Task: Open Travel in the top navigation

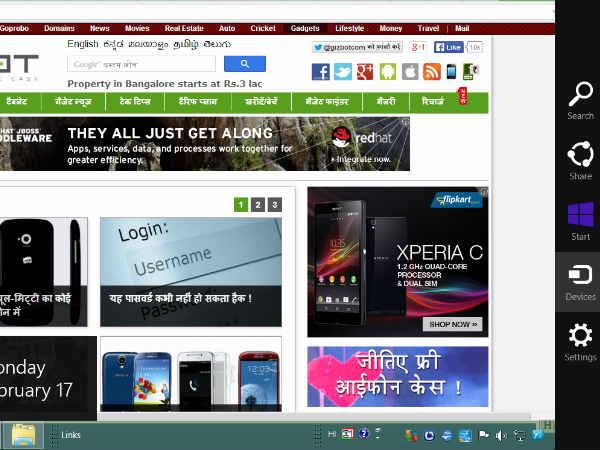Action: tap(428, 28)
